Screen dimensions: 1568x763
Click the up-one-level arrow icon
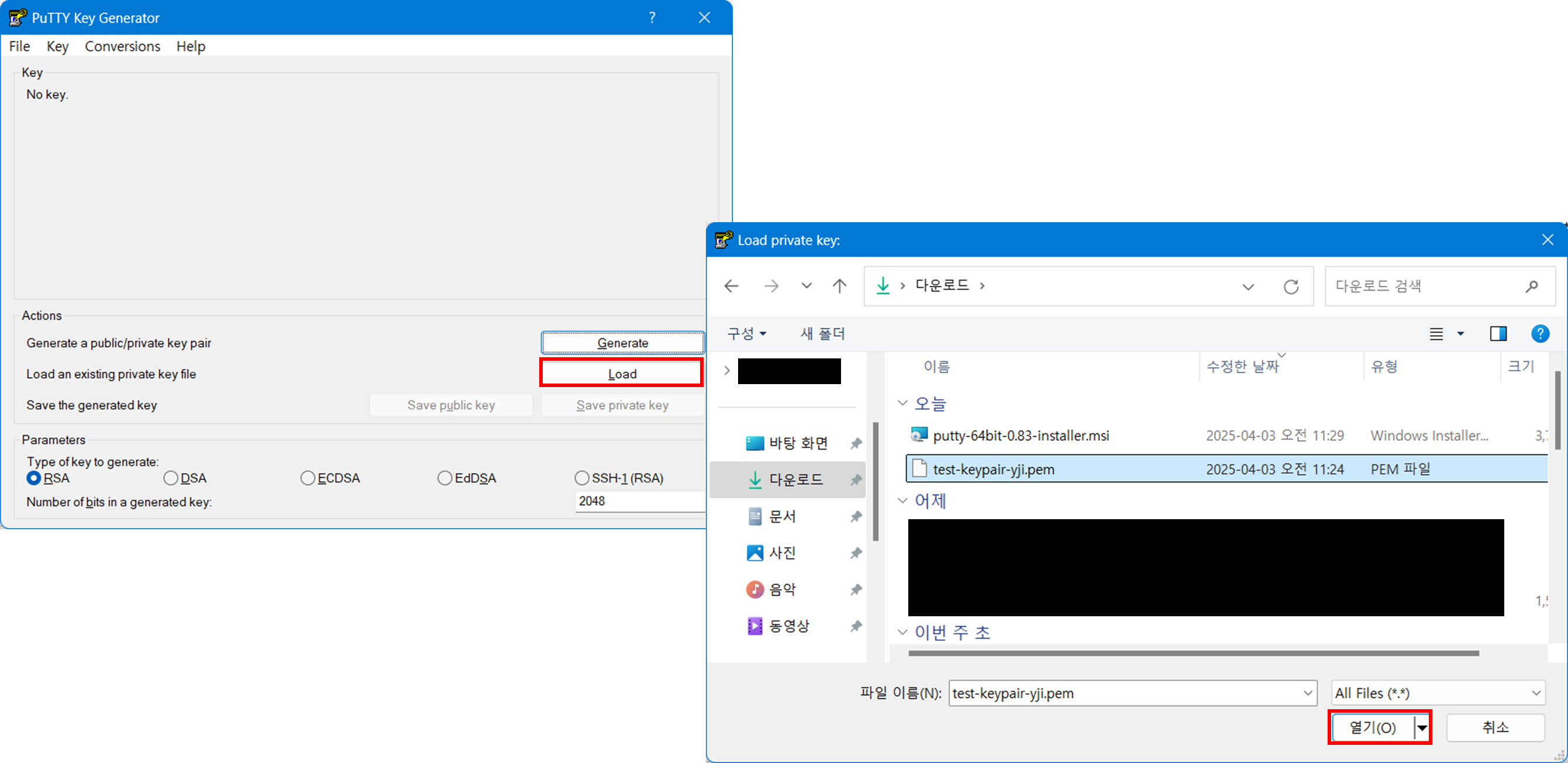click(839, 286)
